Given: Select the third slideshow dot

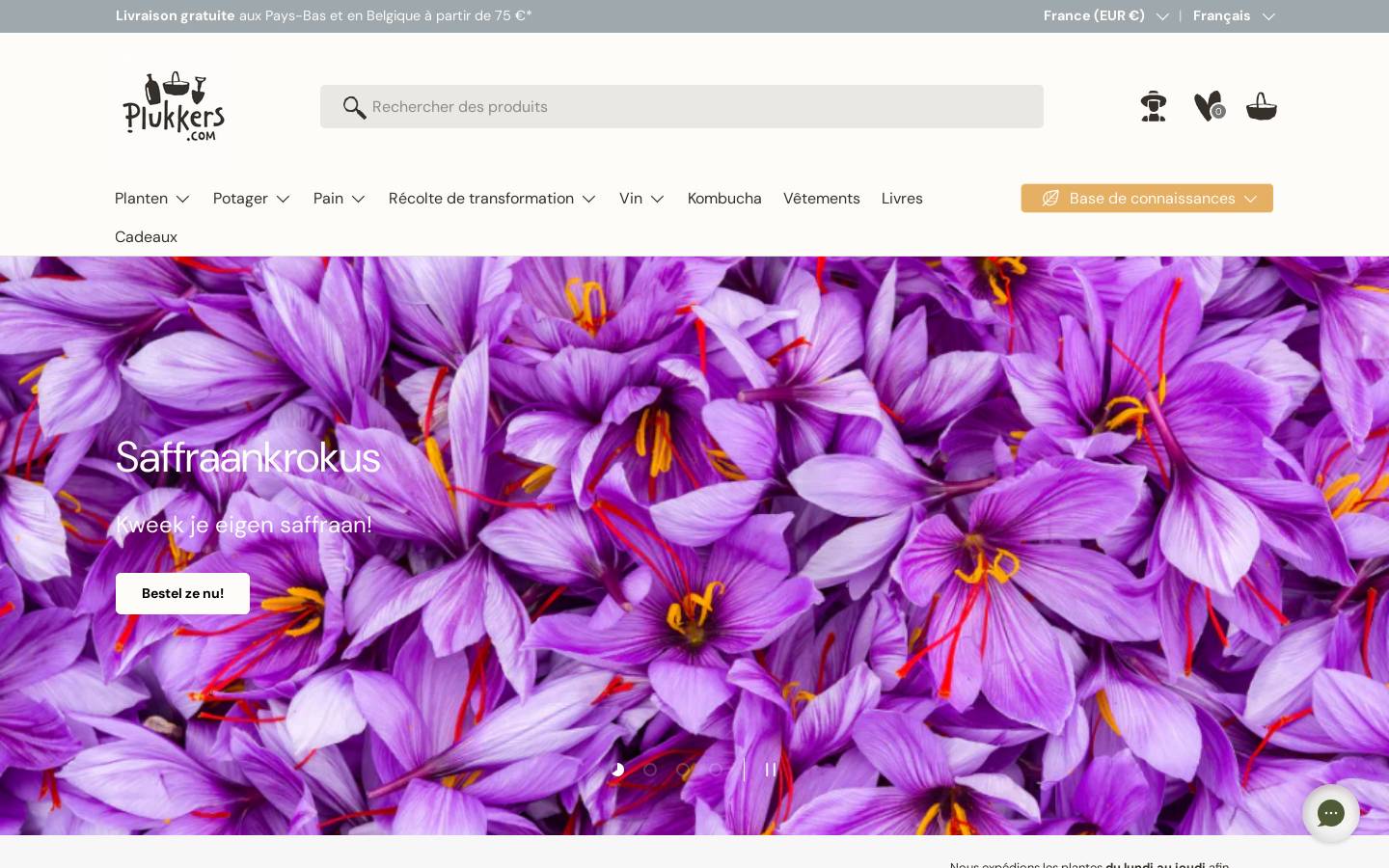Looking at the screenshot, I should coord(683,770).
